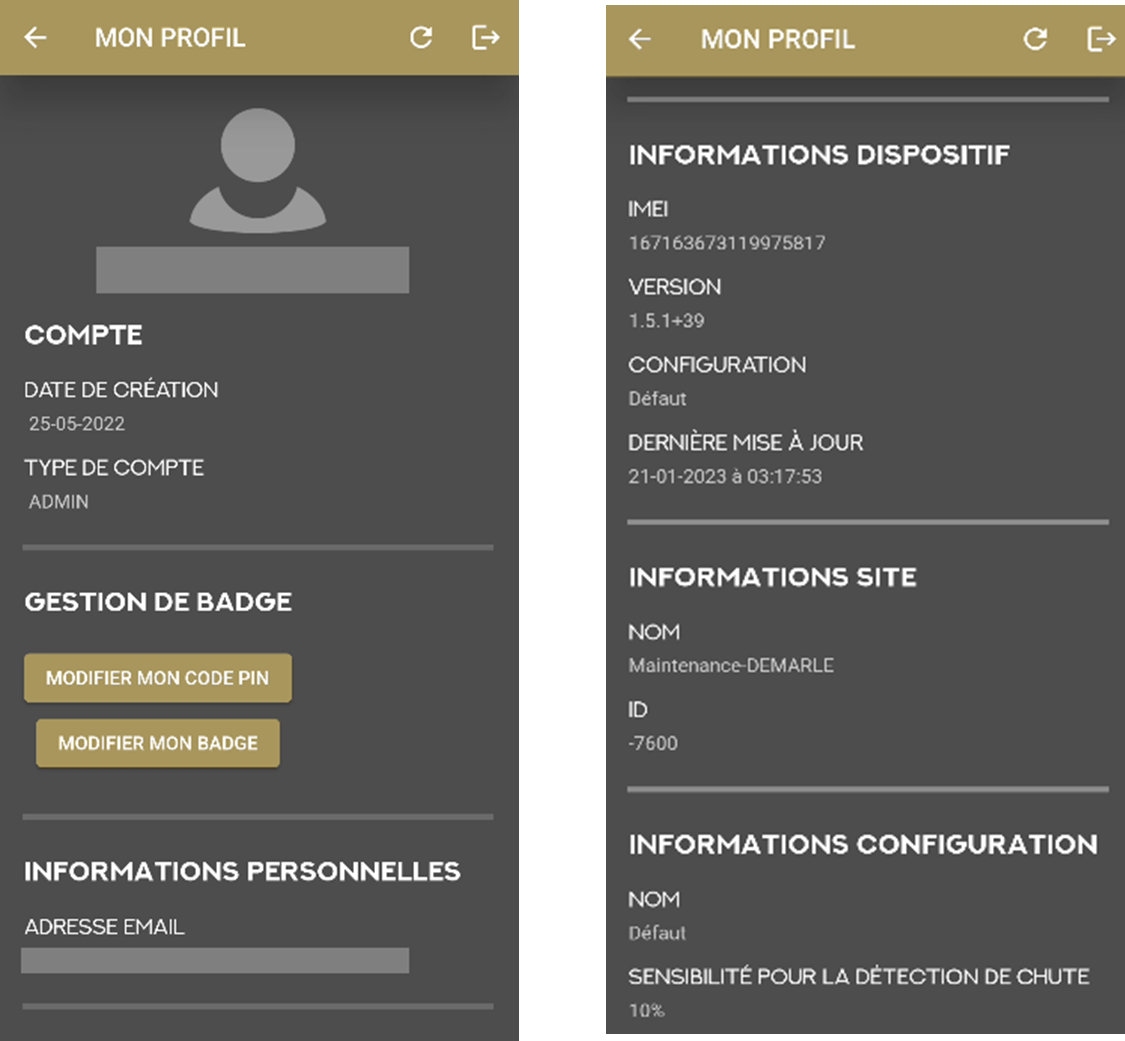Viewport: 1125px width, 1041px height.
Task: Select the last update timestamp 21-01-2023
Action: [725, 477]
